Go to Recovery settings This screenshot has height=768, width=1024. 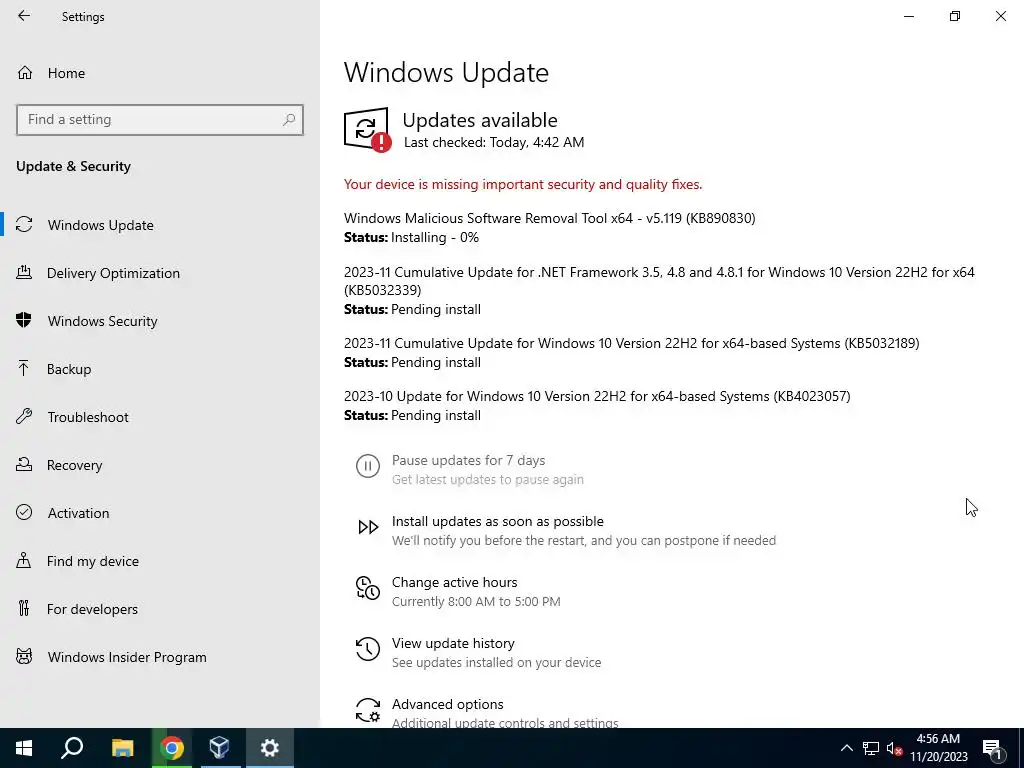coord(160,465)
